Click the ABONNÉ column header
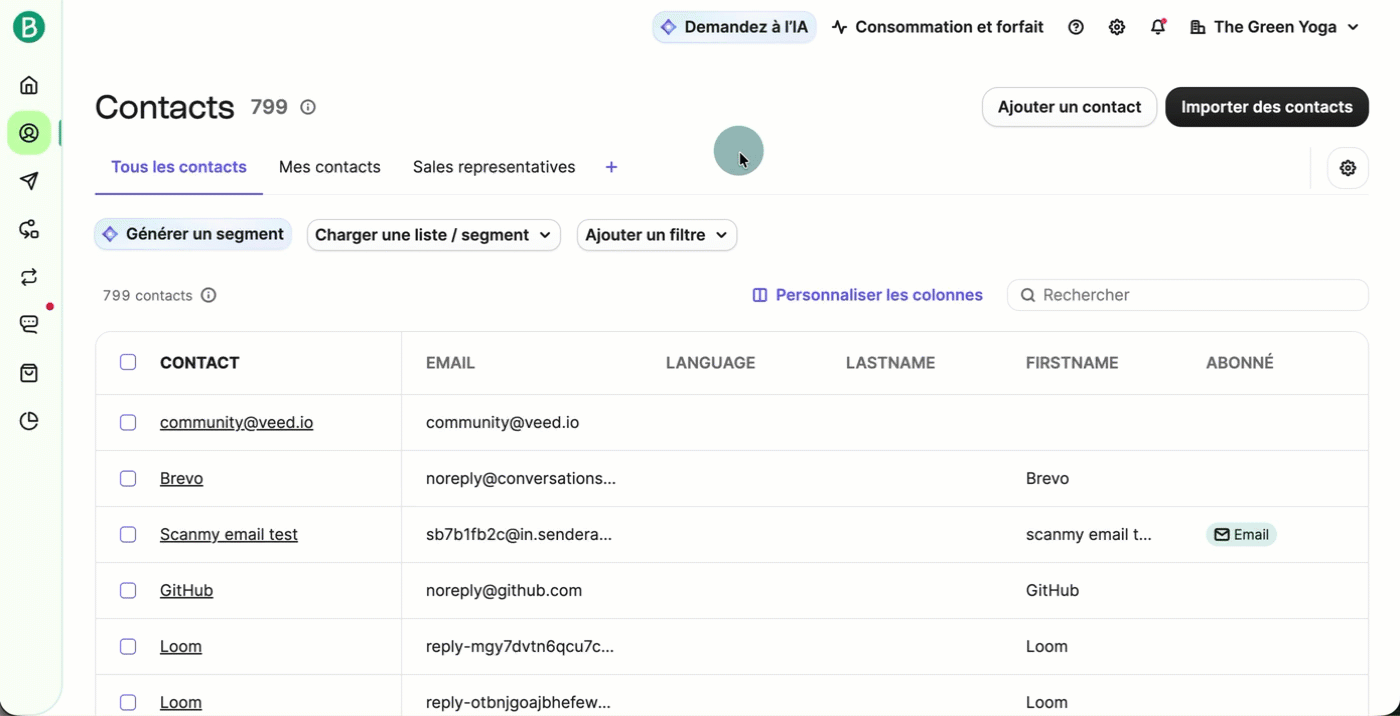This screenshot has width=1400, height=716. (1239, 363)
